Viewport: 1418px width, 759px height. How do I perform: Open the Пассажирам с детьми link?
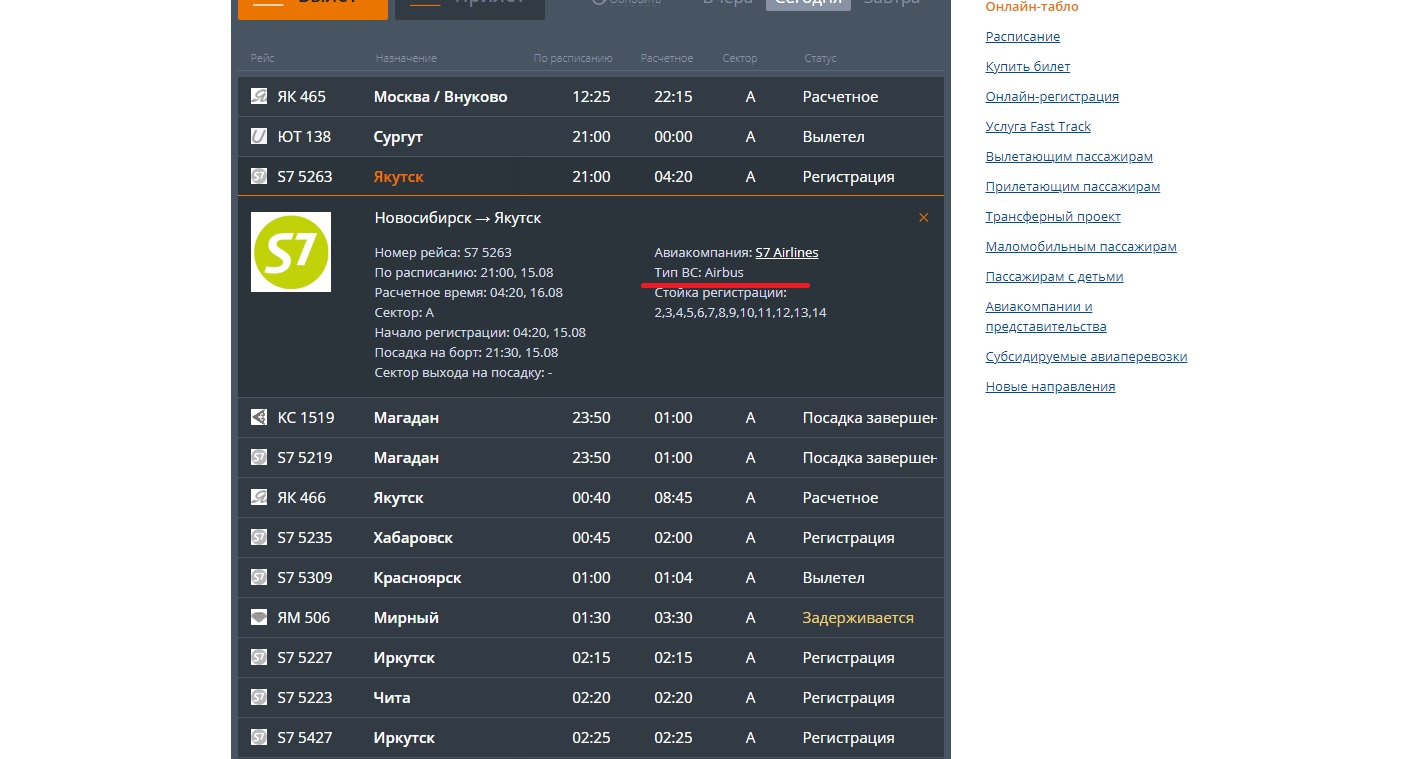click(x=1055, y=277)
